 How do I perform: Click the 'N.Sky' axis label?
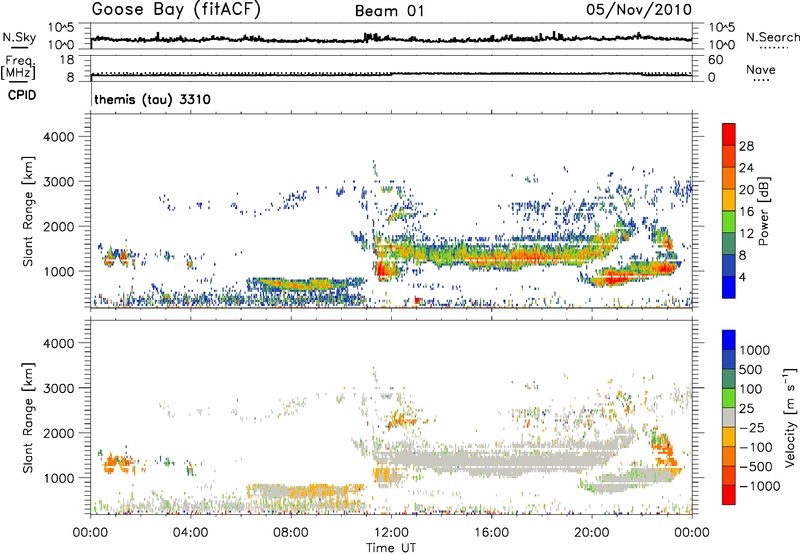(19, 37)
